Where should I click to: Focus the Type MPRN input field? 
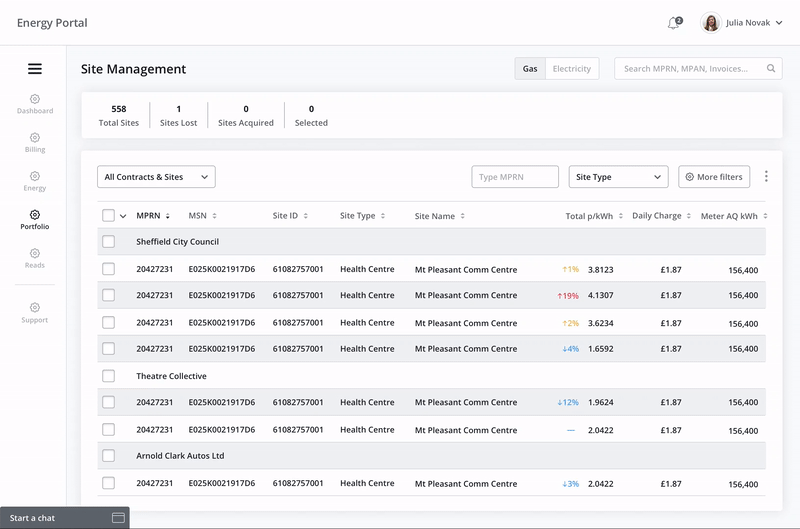point(515,177)
